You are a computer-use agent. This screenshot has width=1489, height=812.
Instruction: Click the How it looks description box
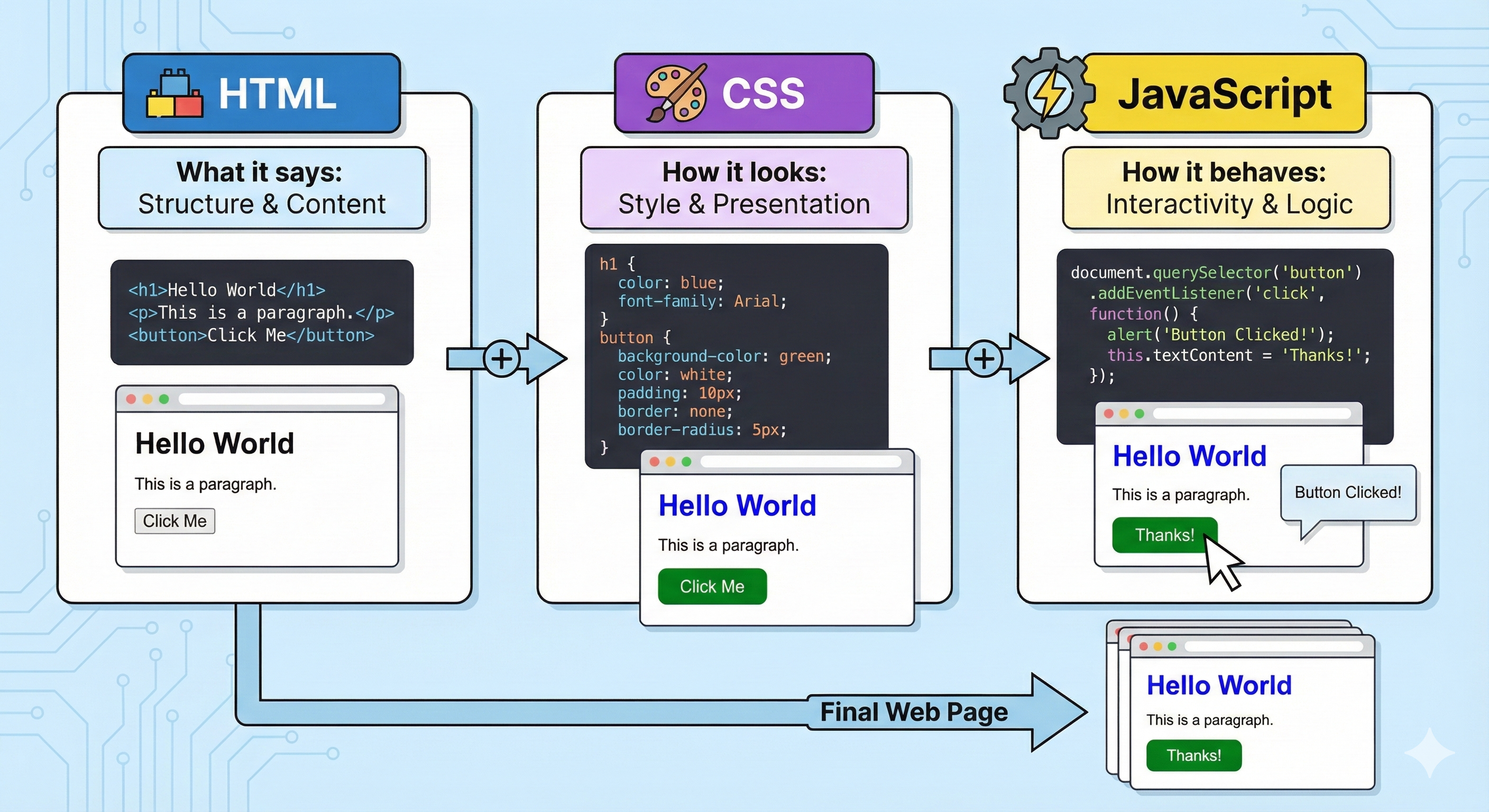pos(744,188)
